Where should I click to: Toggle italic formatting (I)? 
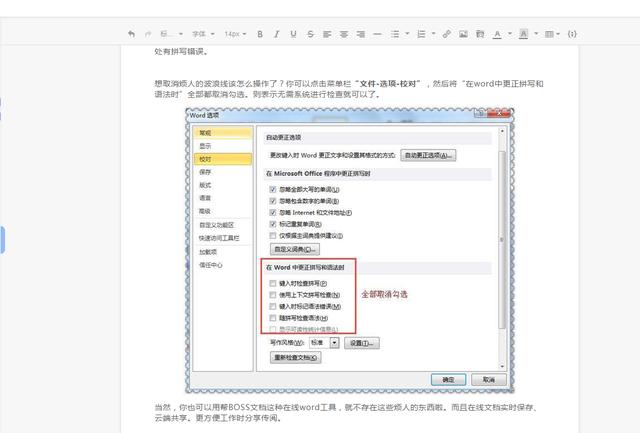277,34
